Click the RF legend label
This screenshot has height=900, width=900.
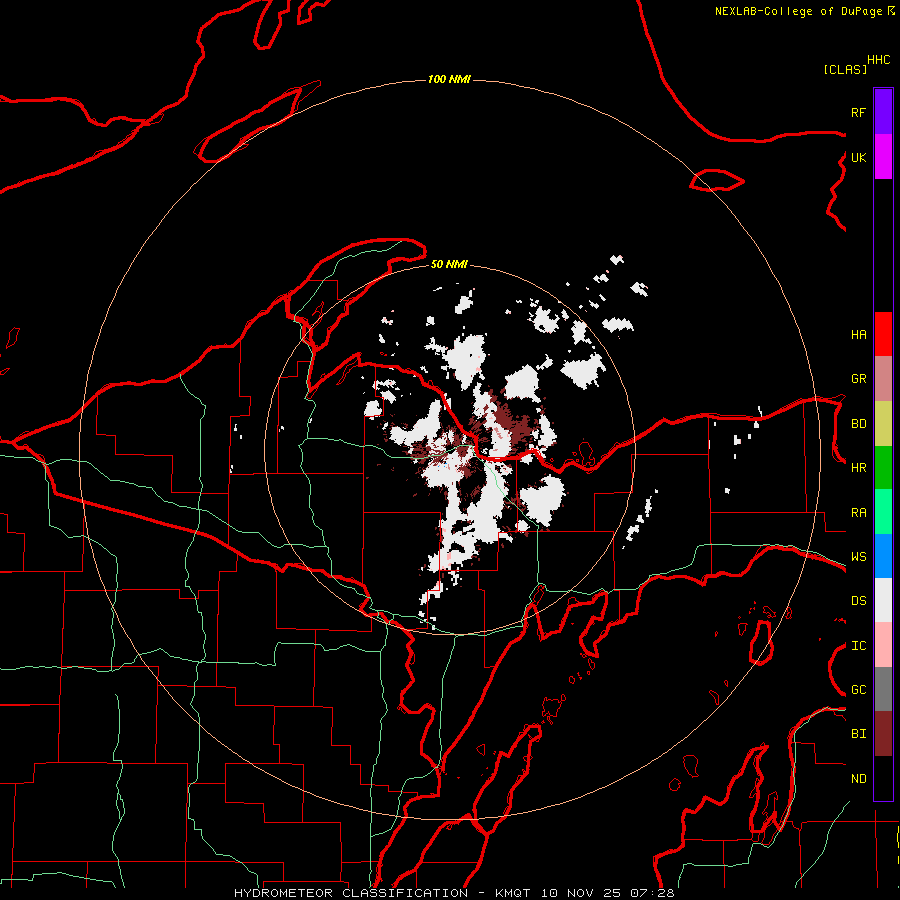(858, 112)
